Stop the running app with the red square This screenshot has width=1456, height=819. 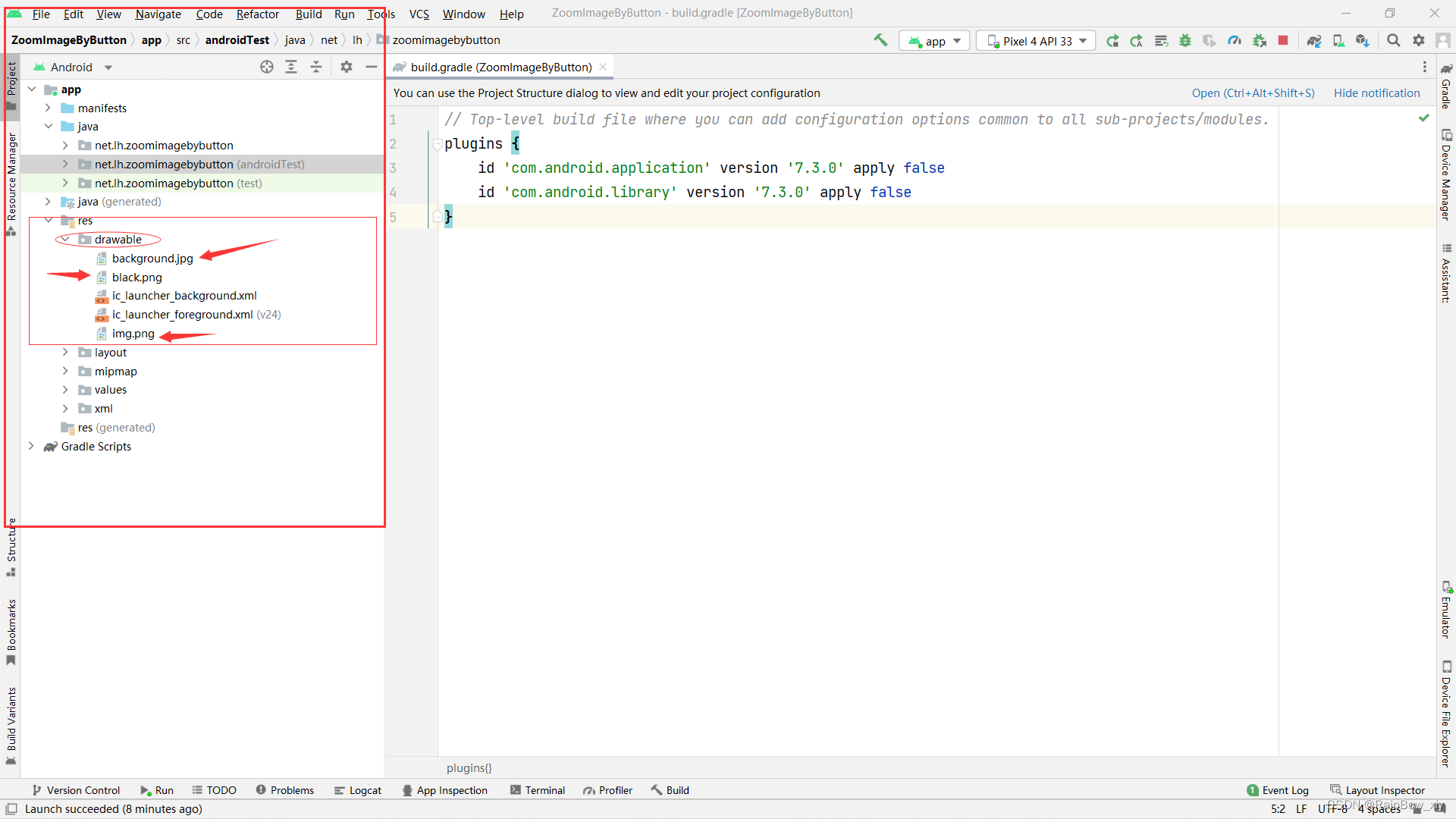(1284, 40)
